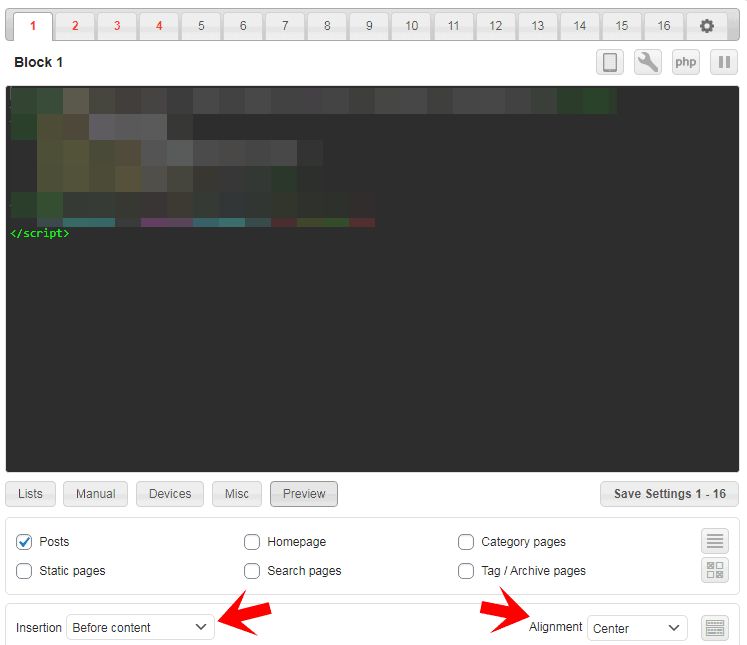Toggle the php processing button

685,62
